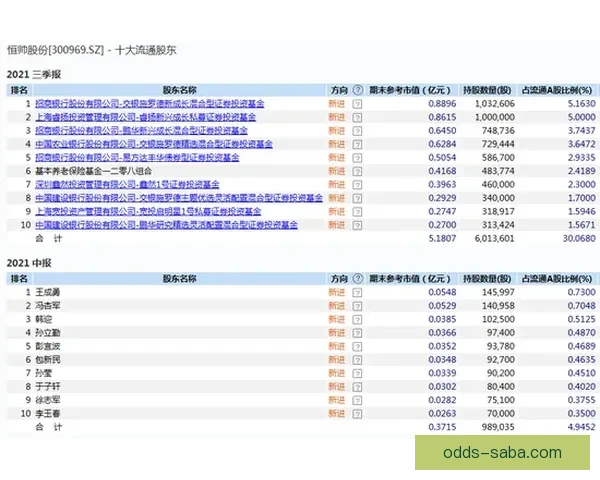Screen dimensions: 600x480
Task: Click the percentage cell 5.1630
Action: (582, 104)
